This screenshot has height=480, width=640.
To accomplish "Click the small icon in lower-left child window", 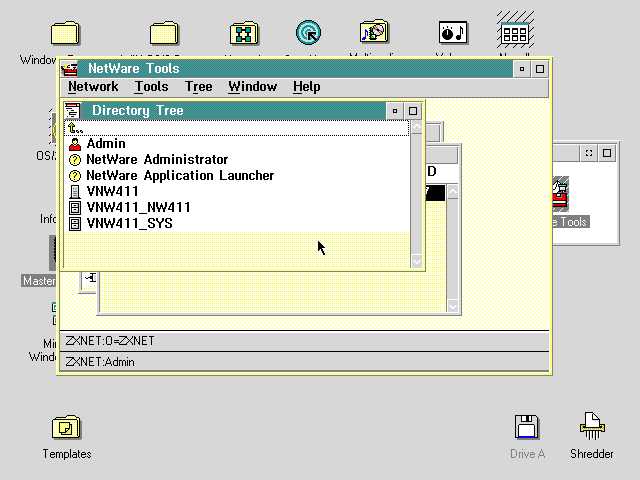I will click(91, 278).
